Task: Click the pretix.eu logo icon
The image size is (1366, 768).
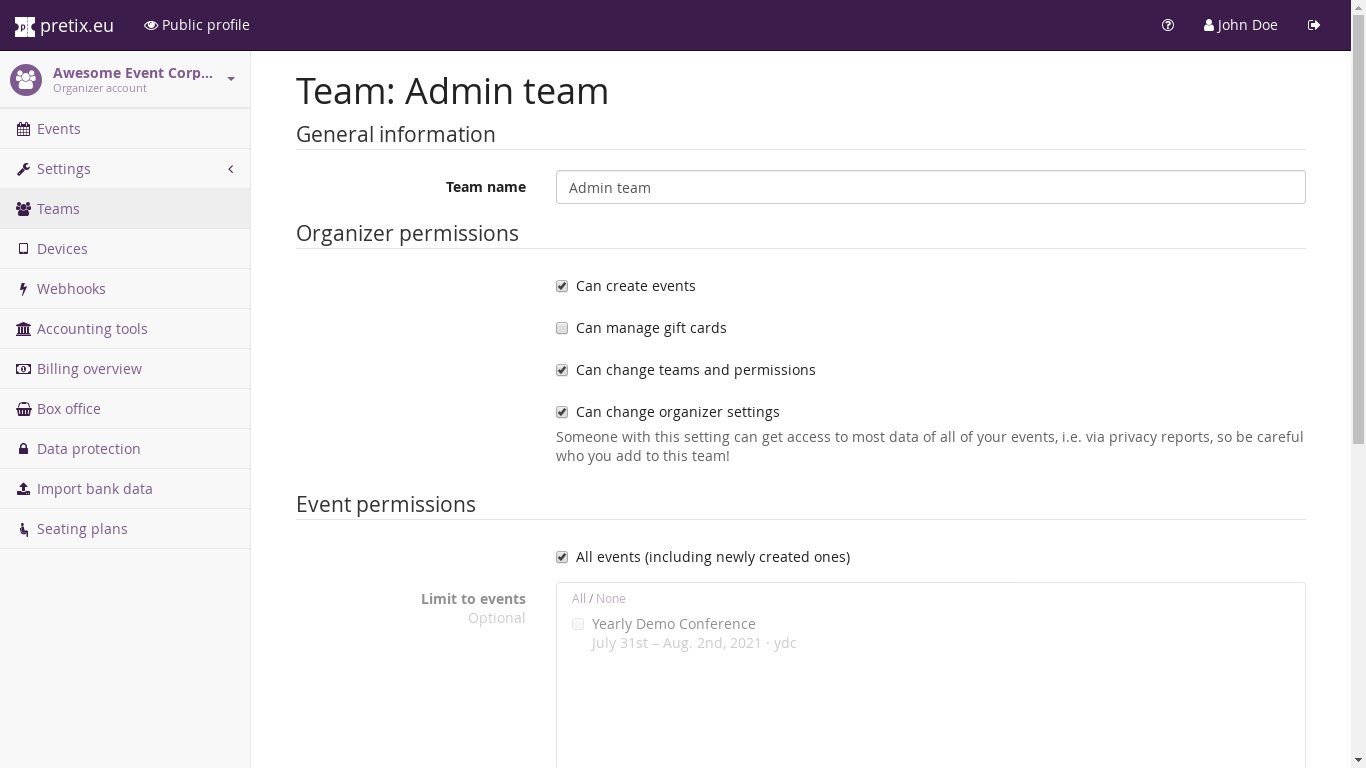Action: pyautogui.click(x=25, y=26)
